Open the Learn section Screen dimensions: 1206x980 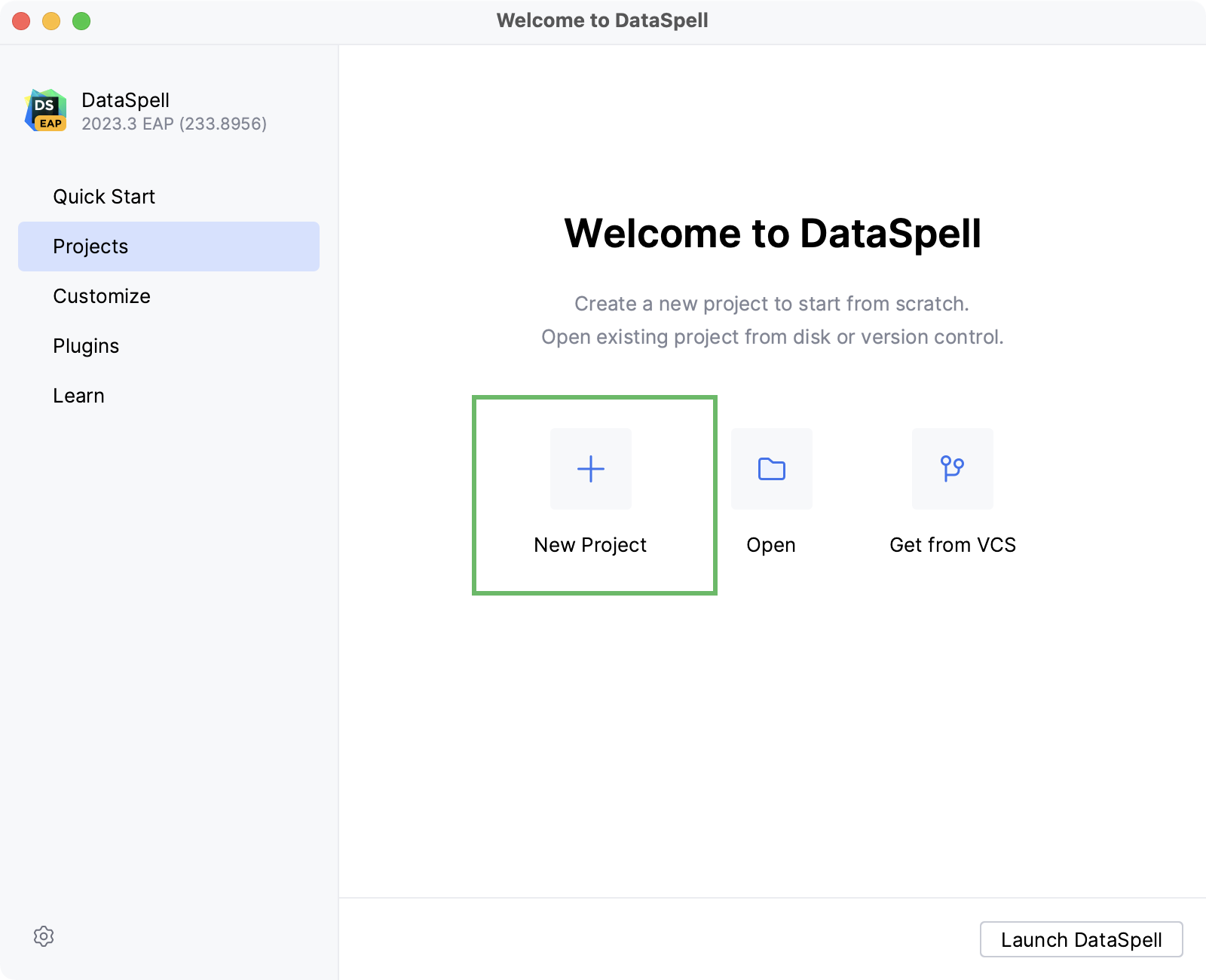click(78, 396)
